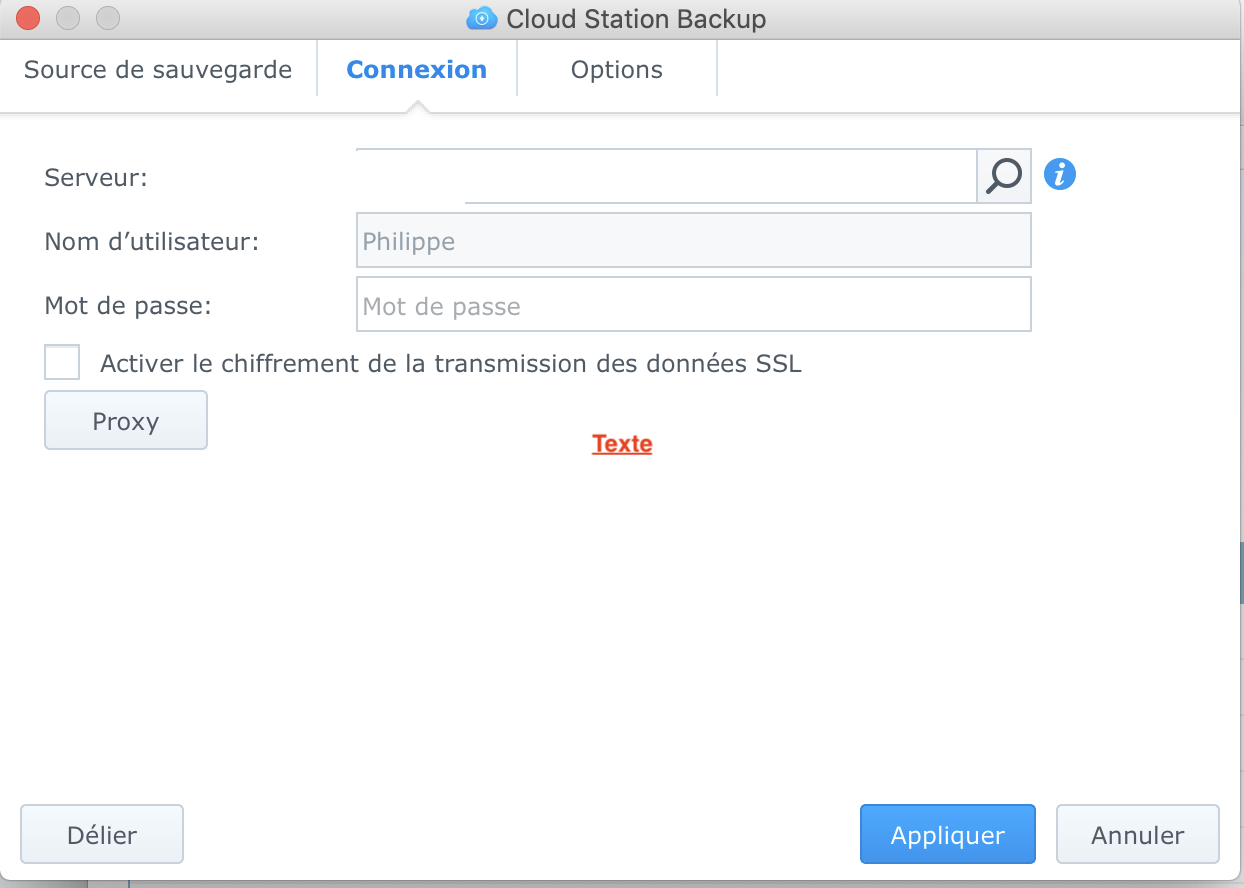Focus the Serveur address field
The height and width of the screenshot is (888, 1244).
click(718, 176)
